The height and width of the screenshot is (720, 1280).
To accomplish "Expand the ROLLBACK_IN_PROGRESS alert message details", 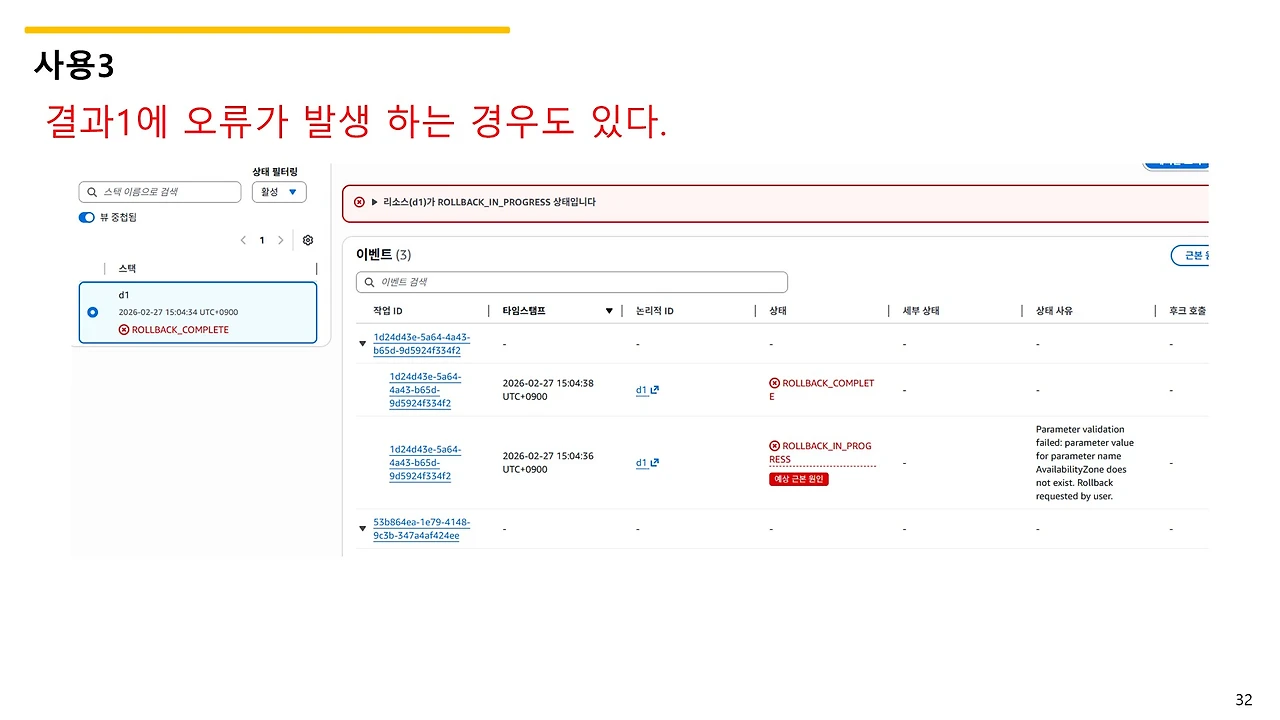I will 374,202.
